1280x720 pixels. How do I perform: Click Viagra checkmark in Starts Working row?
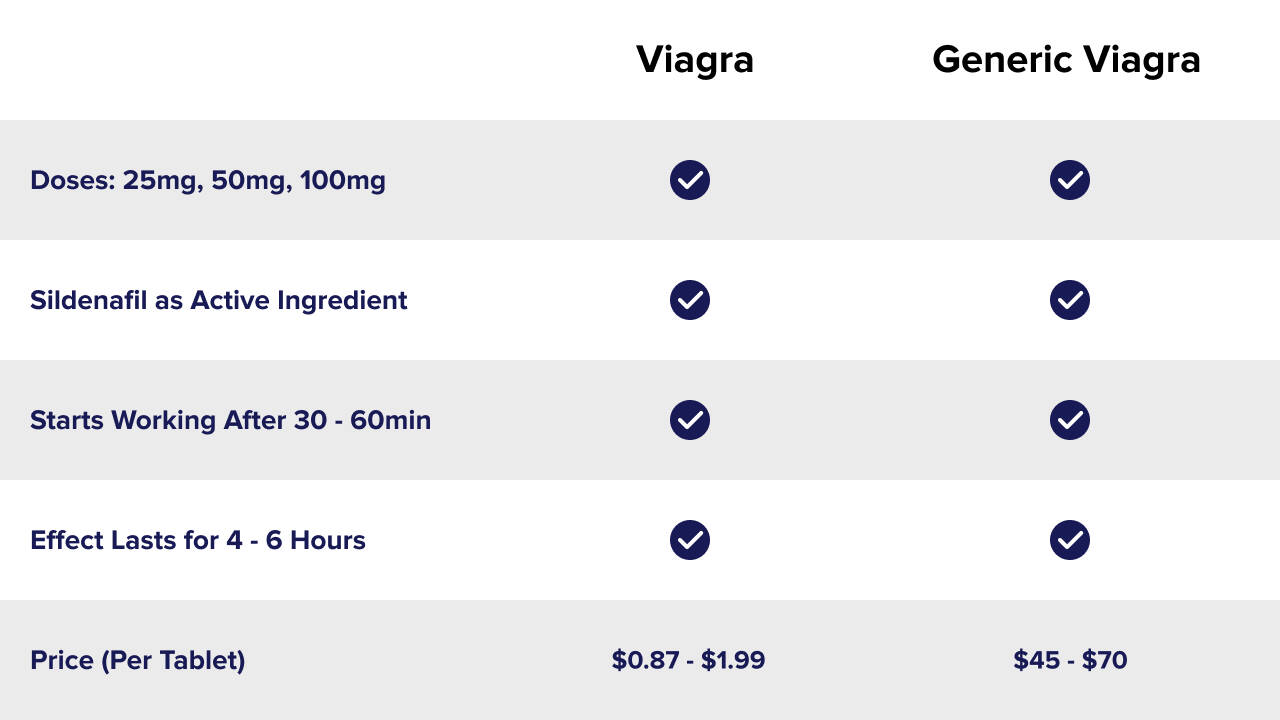[x=690, y=420]
